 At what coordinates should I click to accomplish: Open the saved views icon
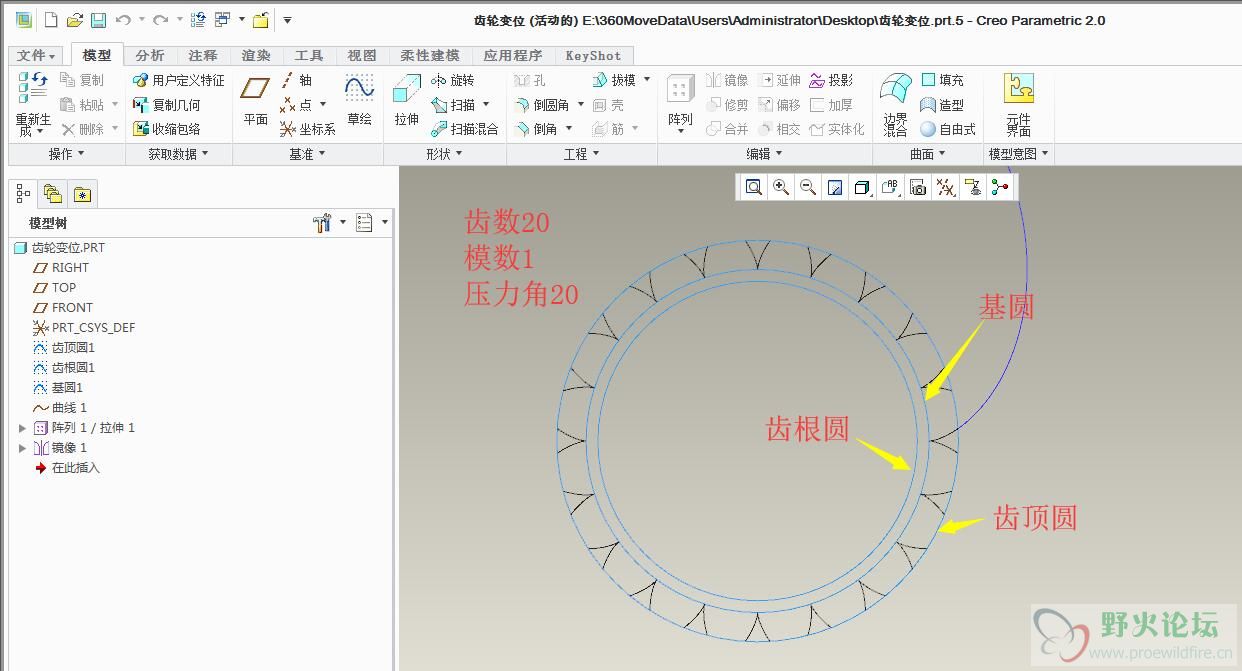(x=890, y=187)
